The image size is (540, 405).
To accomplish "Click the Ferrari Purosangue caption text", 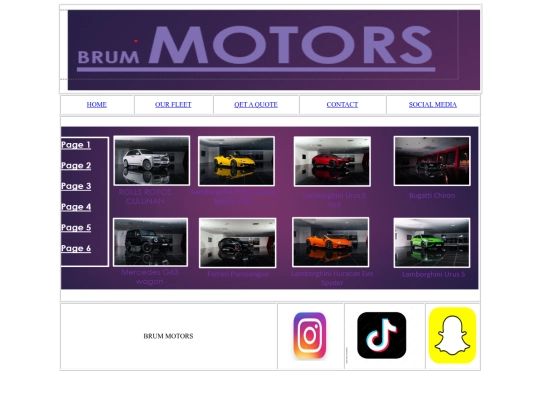I will click(238, 274).
